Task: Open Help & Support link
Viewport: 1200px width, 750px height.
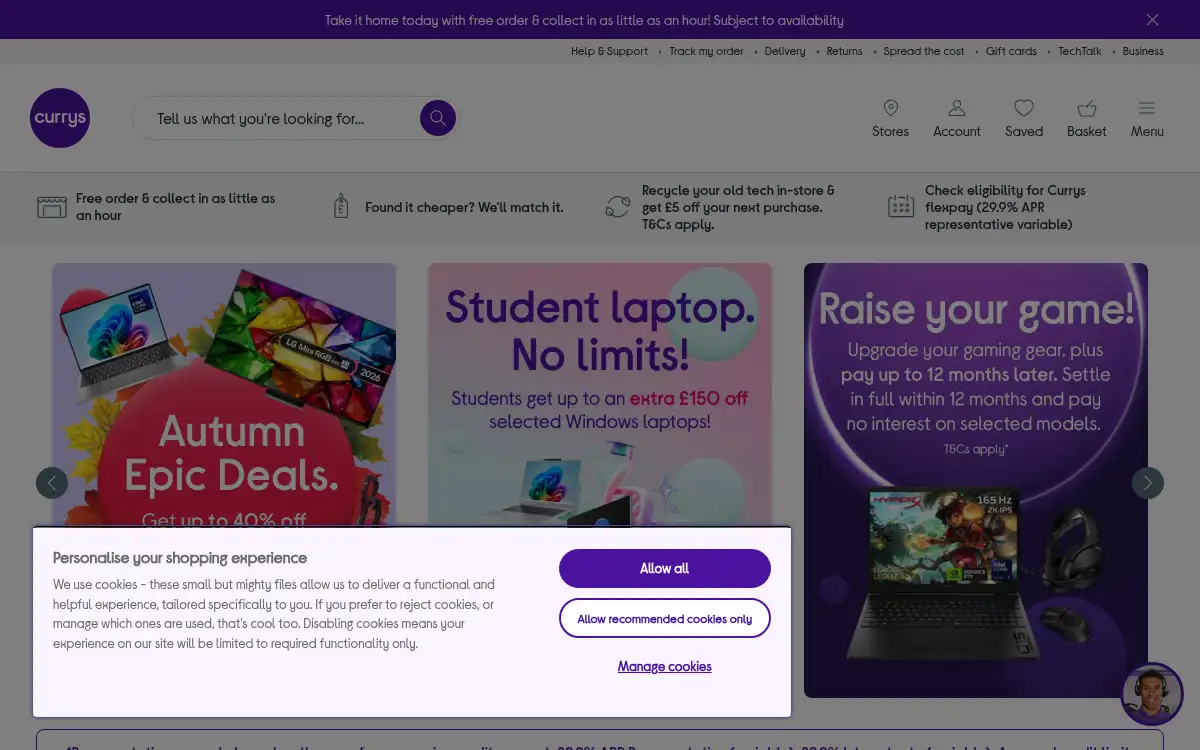Action: click(x=609, y=51)
